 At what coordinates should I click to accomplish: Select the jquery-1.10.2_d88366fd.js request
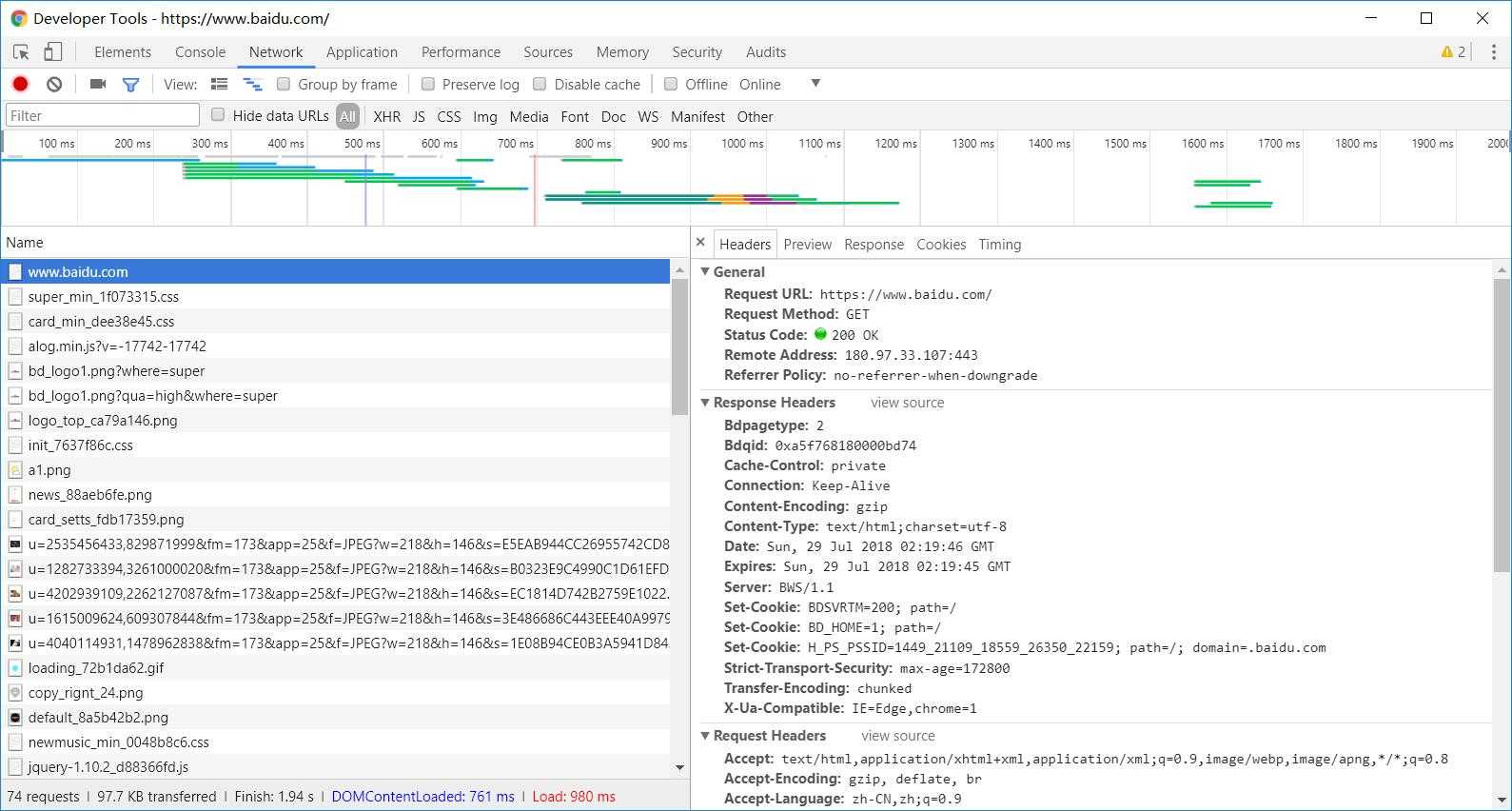(336, 766)
